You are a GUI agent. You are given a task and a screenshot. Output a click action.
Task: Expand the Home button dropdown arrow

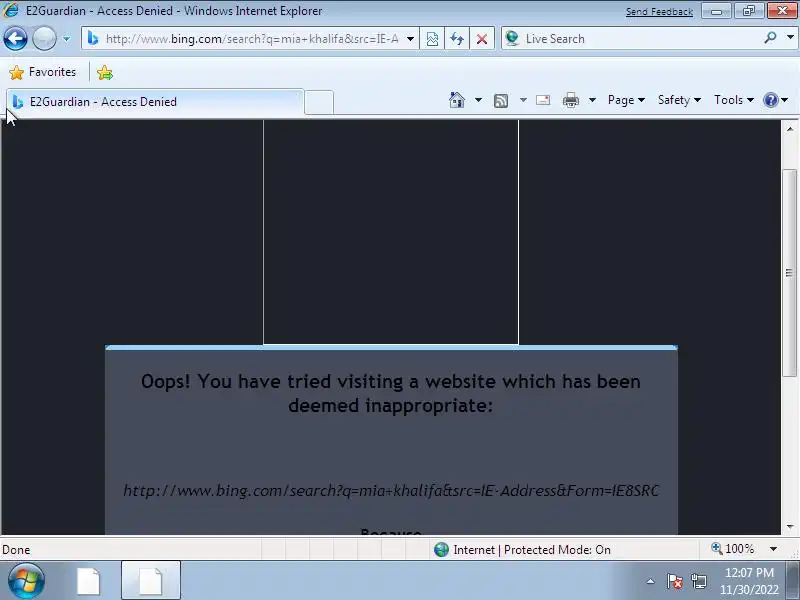pyautogui.click(x=478, y=100)
